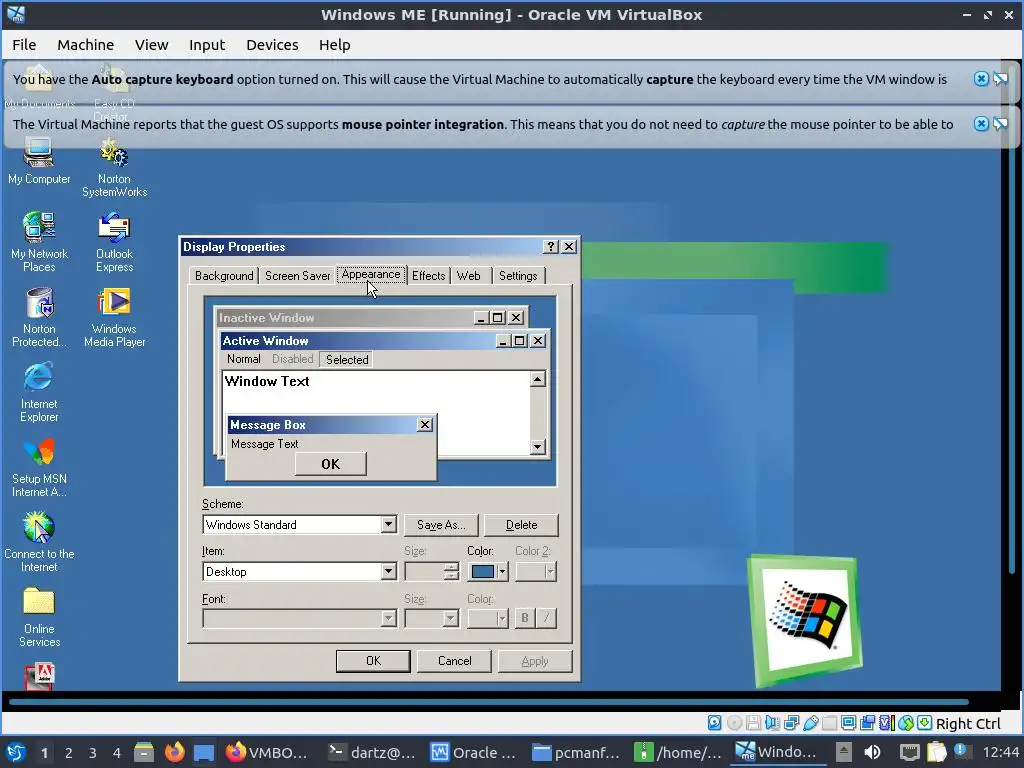This screenshot has width=1024, height=768.
Task: Click the VirtualBox hard disk status icon
Action: pyautogui.click(x=714, y=722)
